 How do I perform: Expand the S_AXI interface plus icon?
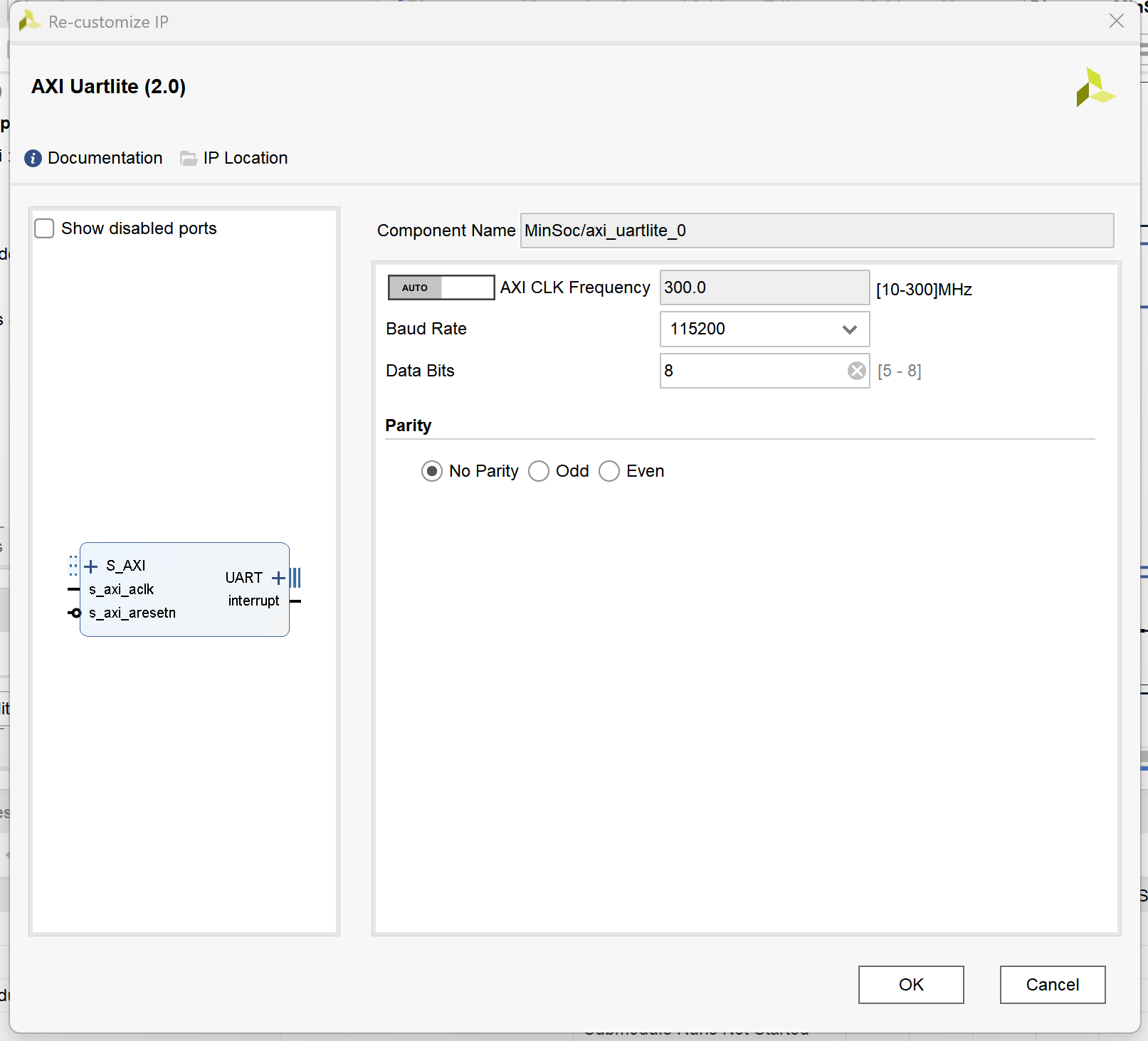[x=91, y=566]
